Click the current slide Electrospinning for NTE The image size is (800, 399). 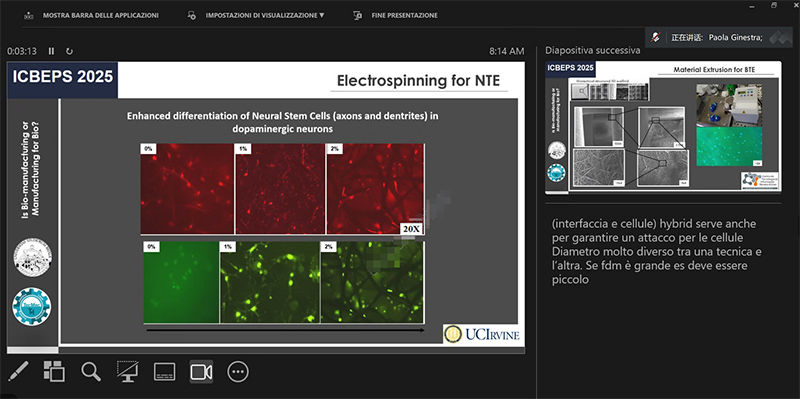coord(265,208)
